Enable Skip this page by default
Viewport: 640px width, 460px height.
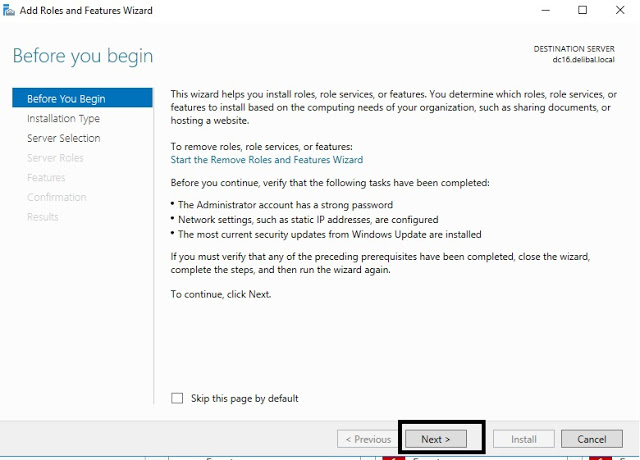tap(178, 398)
